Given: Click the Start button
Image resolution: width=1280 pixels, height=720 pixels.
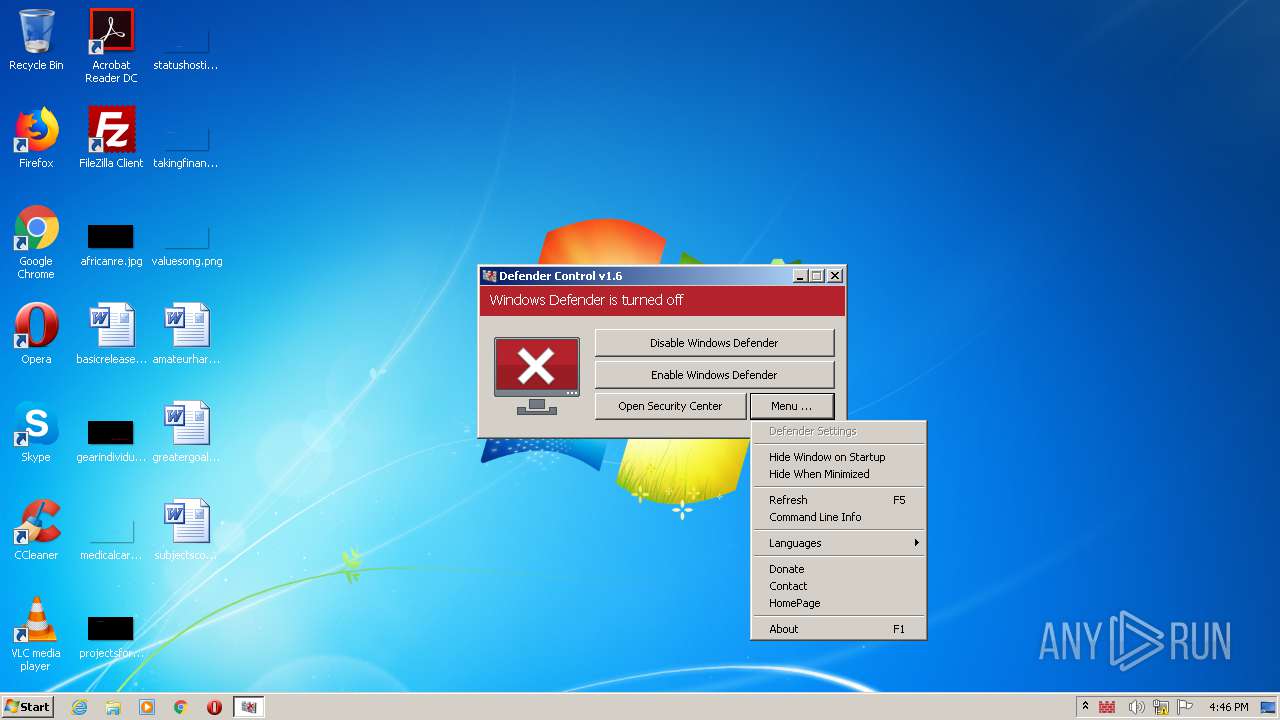Looking at the screenshot, I should point(27,707).
